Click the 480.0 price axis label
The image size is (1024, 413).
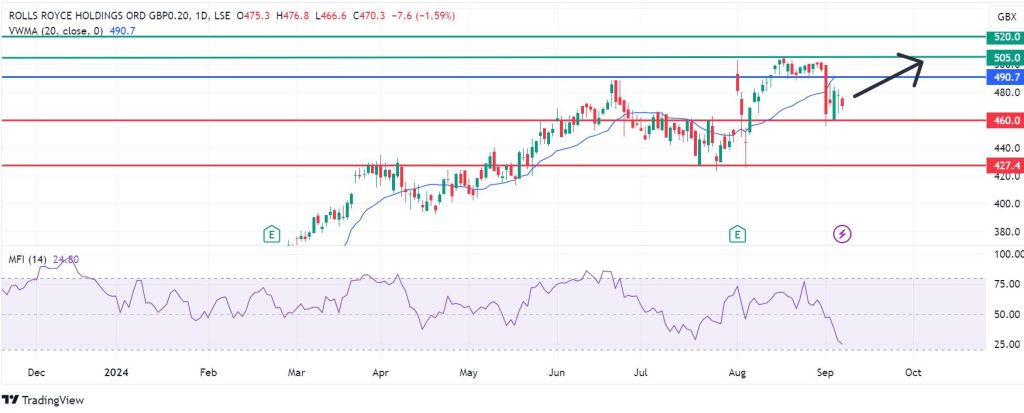1006,93
